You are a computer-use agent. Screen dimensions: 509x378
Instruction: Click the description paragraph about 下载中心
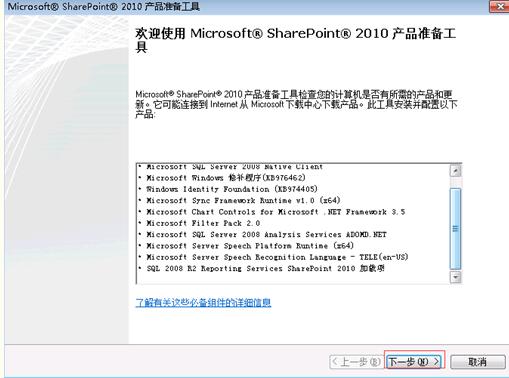296,104
